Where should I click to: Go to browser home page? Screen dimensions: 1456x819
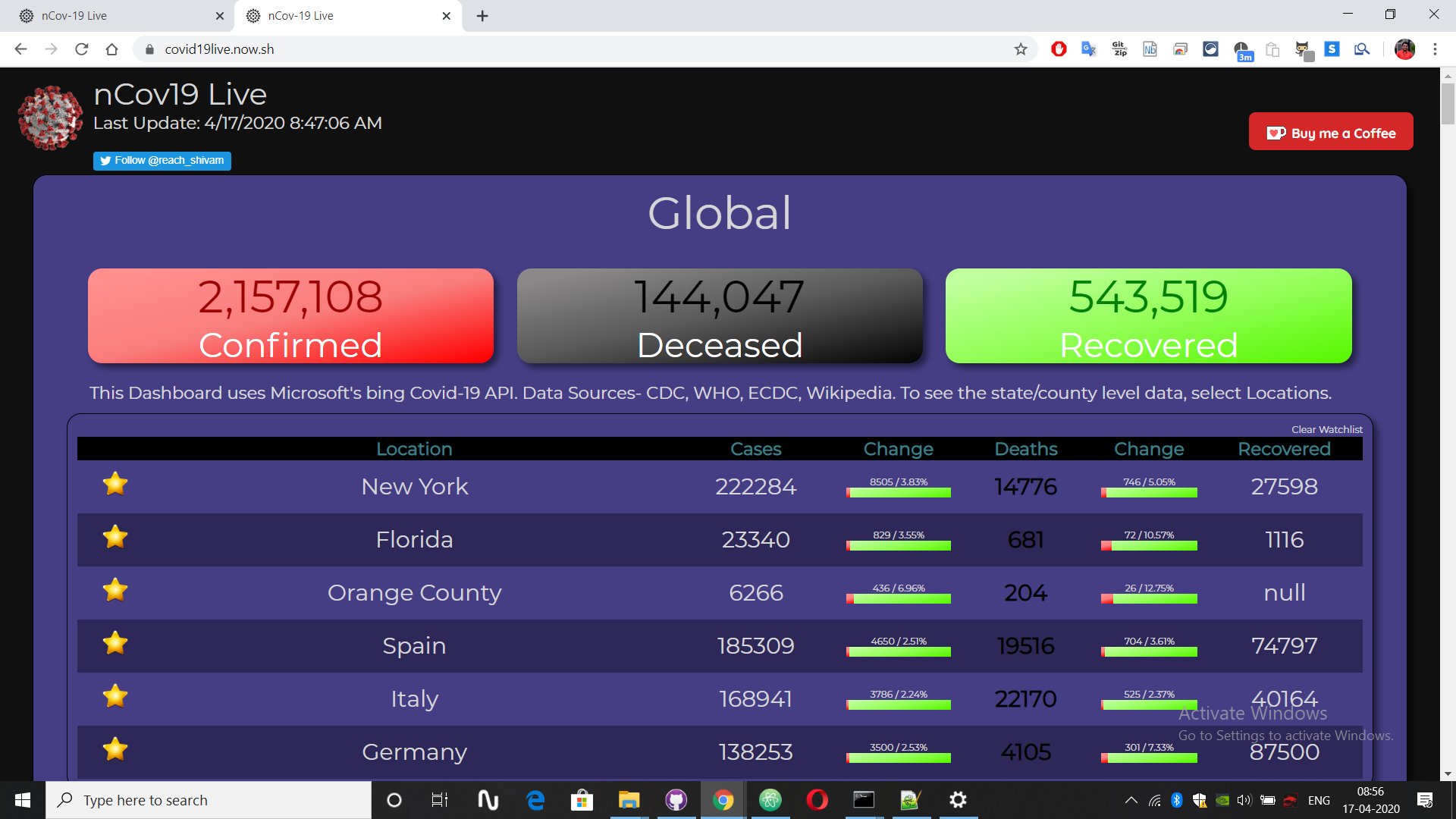(112, 49)
